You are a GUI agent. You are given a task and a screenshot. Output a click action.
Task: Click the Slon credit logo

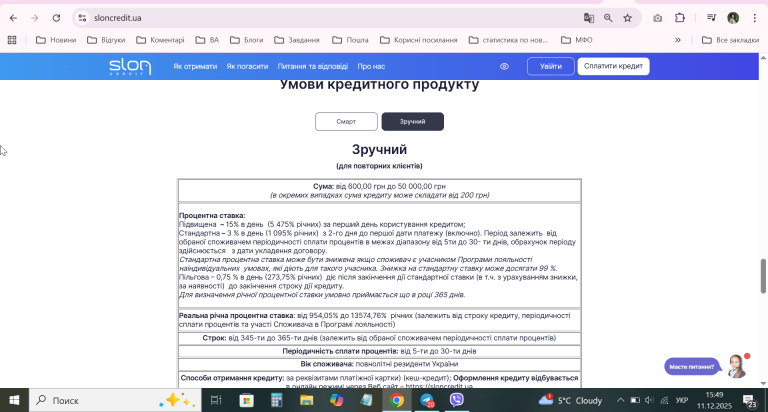130,66
